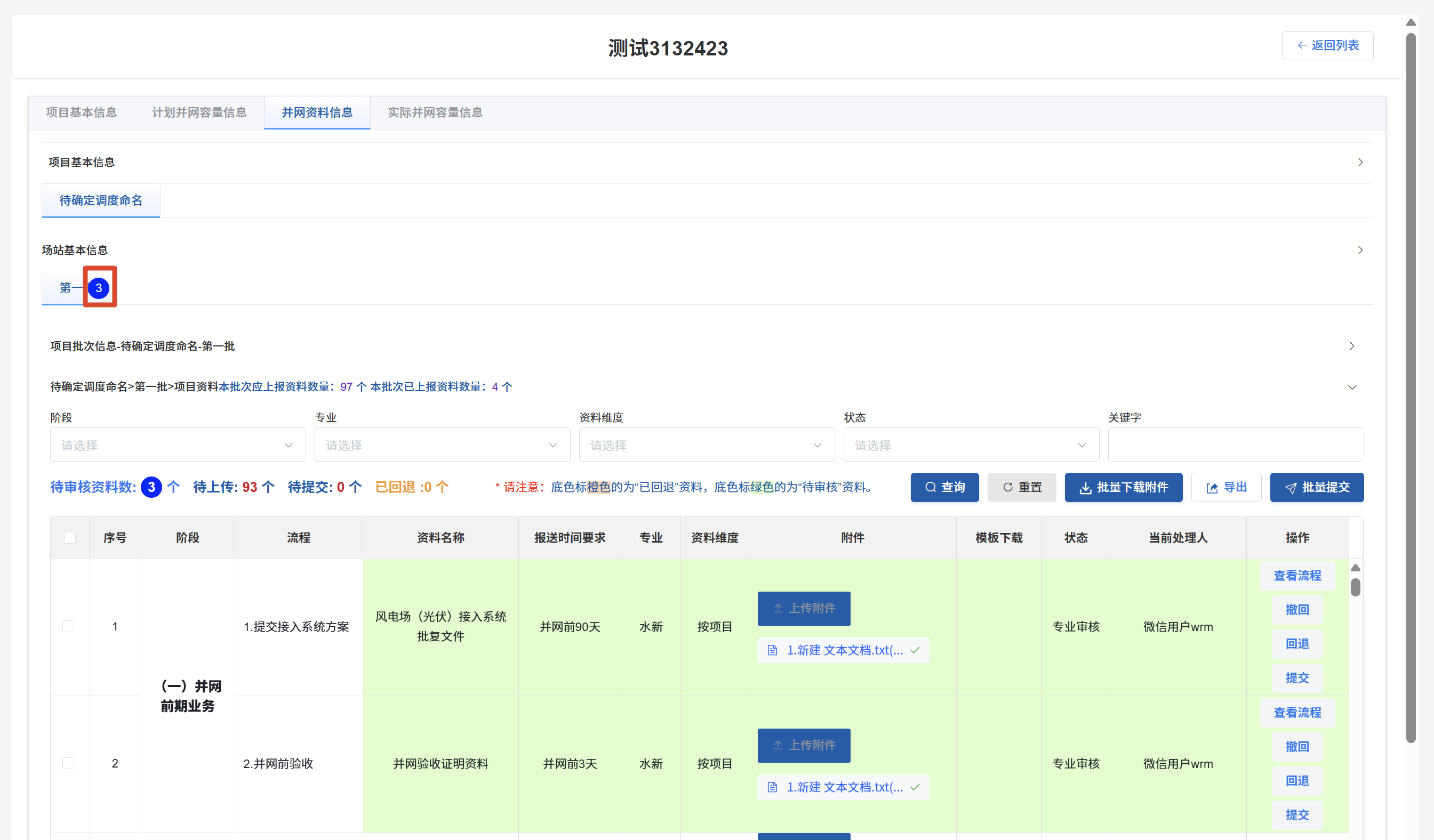This screenshot has height=840, width=1434.
Task: Expand the 项目基本信息 section chevron
Action: [x=1360, y=162]
